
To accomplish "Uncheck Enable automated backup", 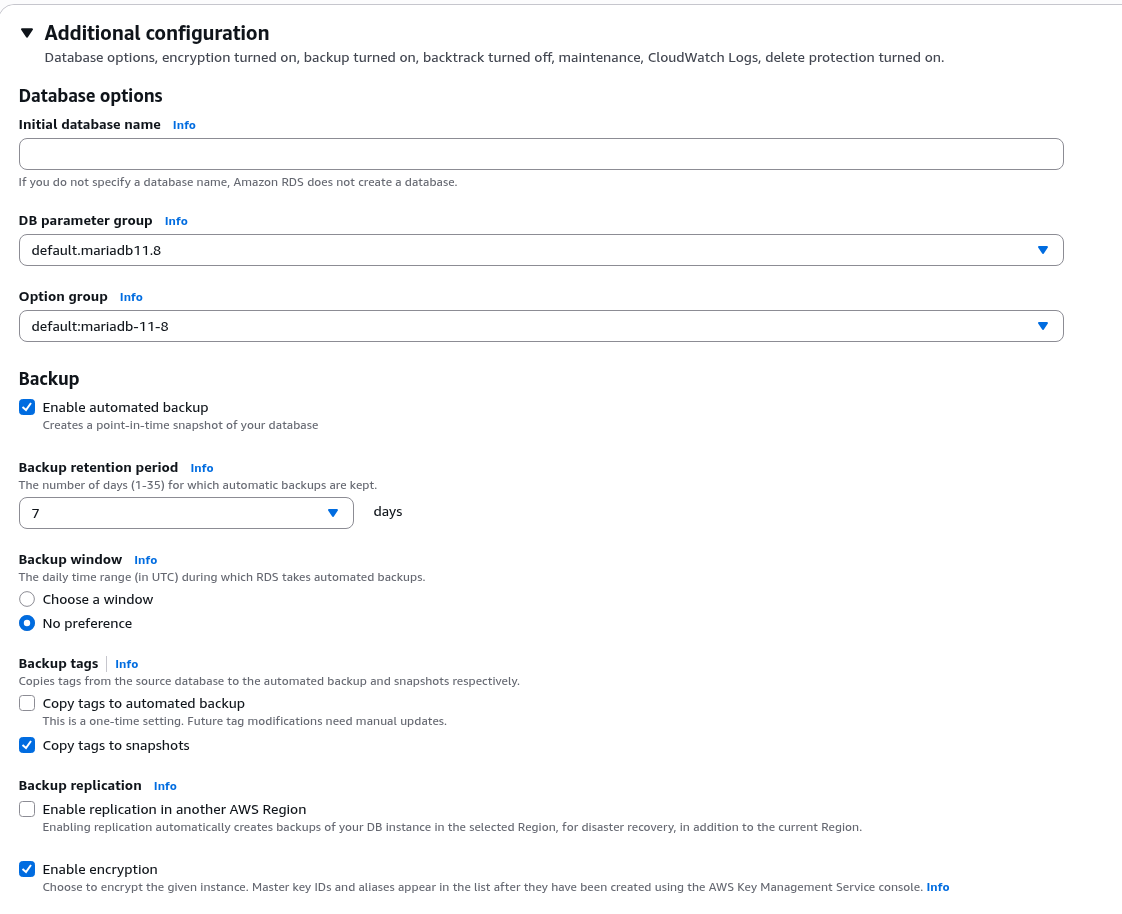I will (x=27, y=407).
